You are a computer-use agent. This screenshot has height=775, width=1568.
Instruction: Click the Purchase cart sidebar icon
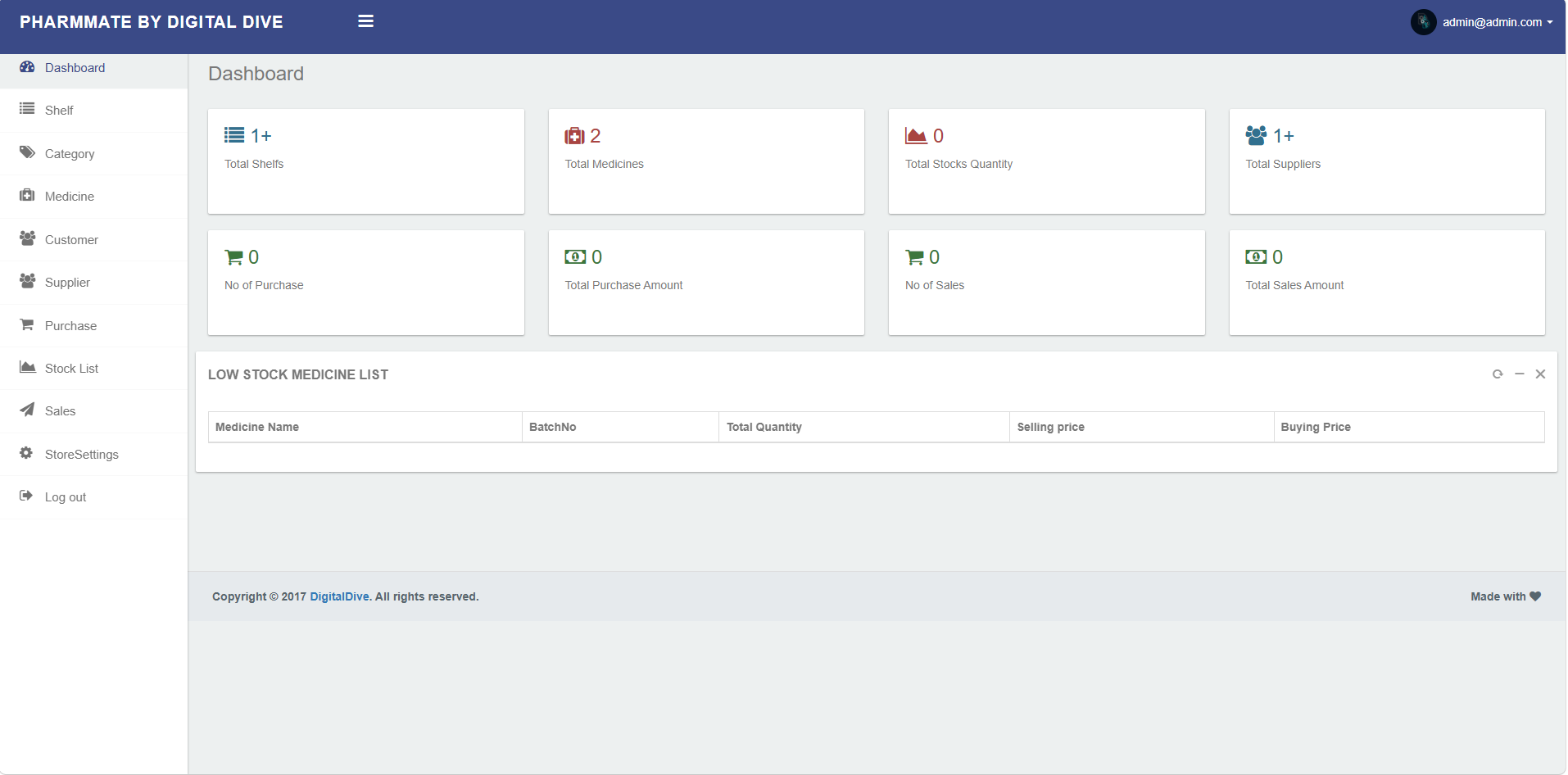pos(27,324)
